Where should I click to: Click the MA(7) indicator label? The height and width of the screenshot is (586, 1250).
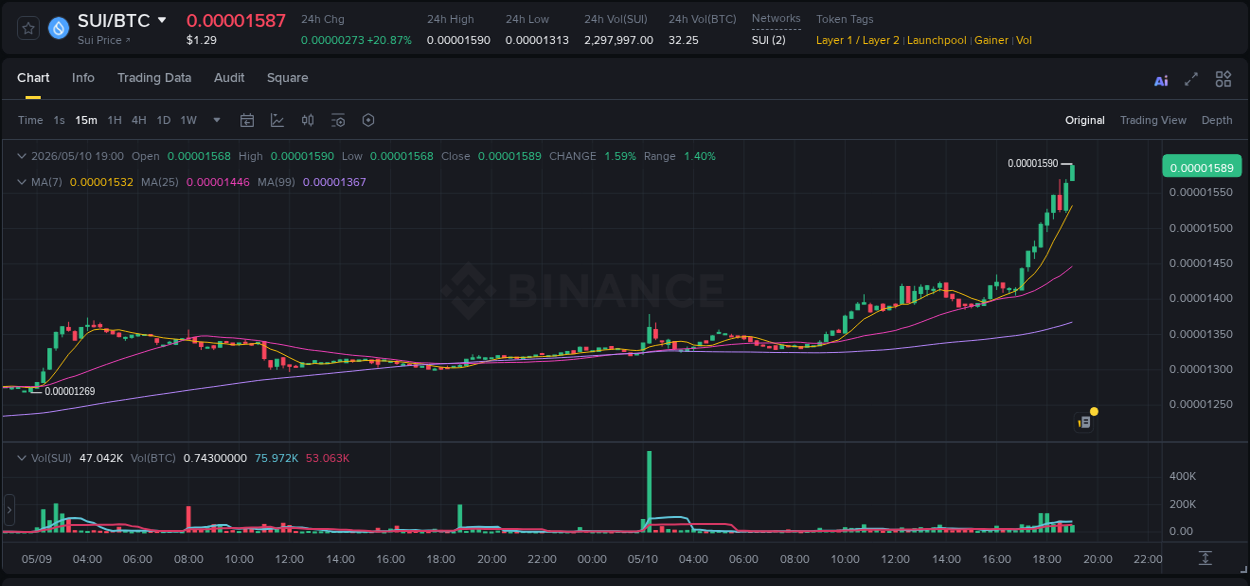tap(47, 182)
